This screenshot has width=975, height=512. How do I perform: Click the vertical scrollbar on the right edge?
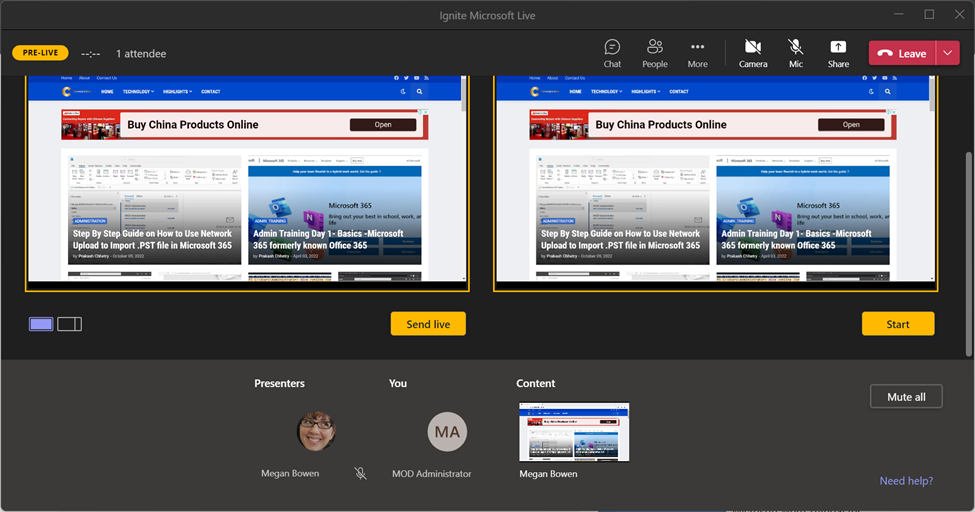[x=968, y=254]
